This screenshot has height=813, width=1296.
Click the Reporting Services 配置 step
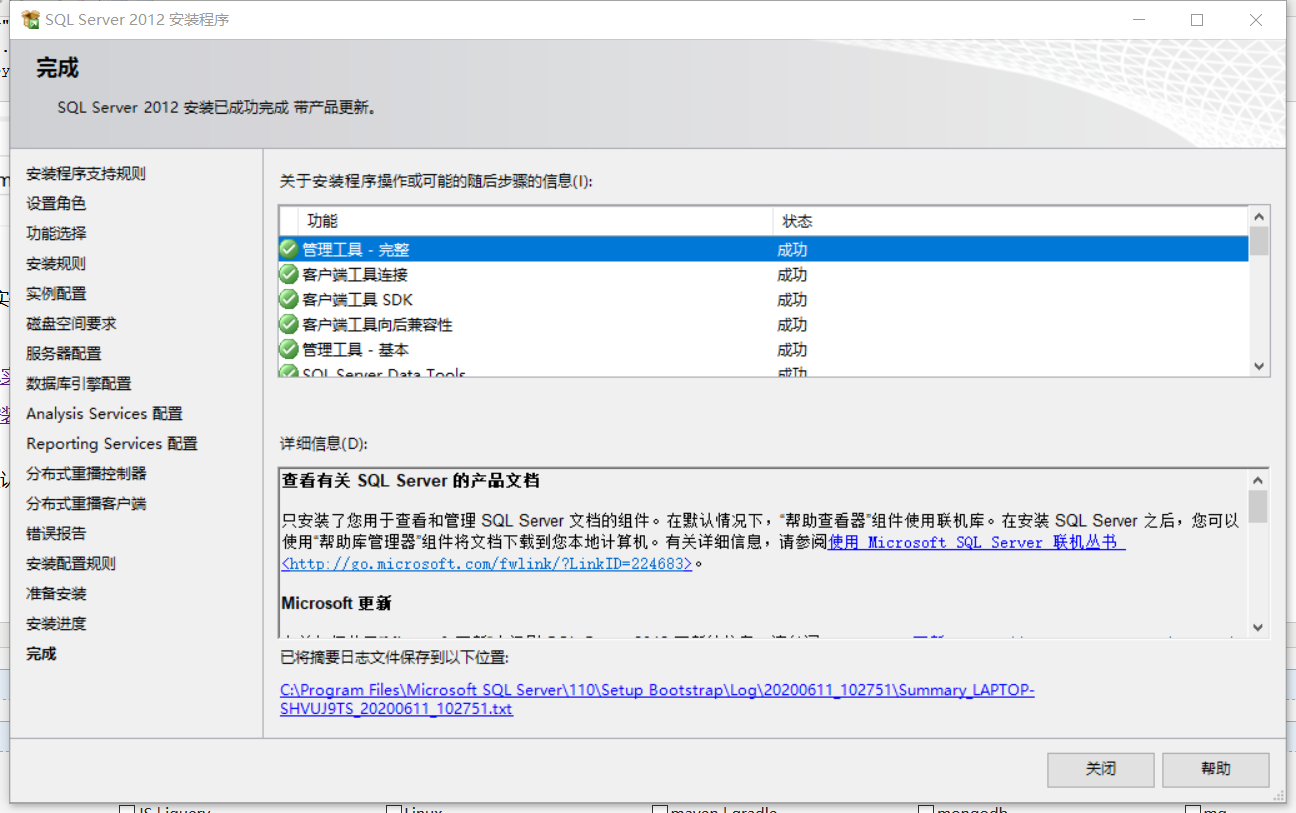tap(112, 443)
